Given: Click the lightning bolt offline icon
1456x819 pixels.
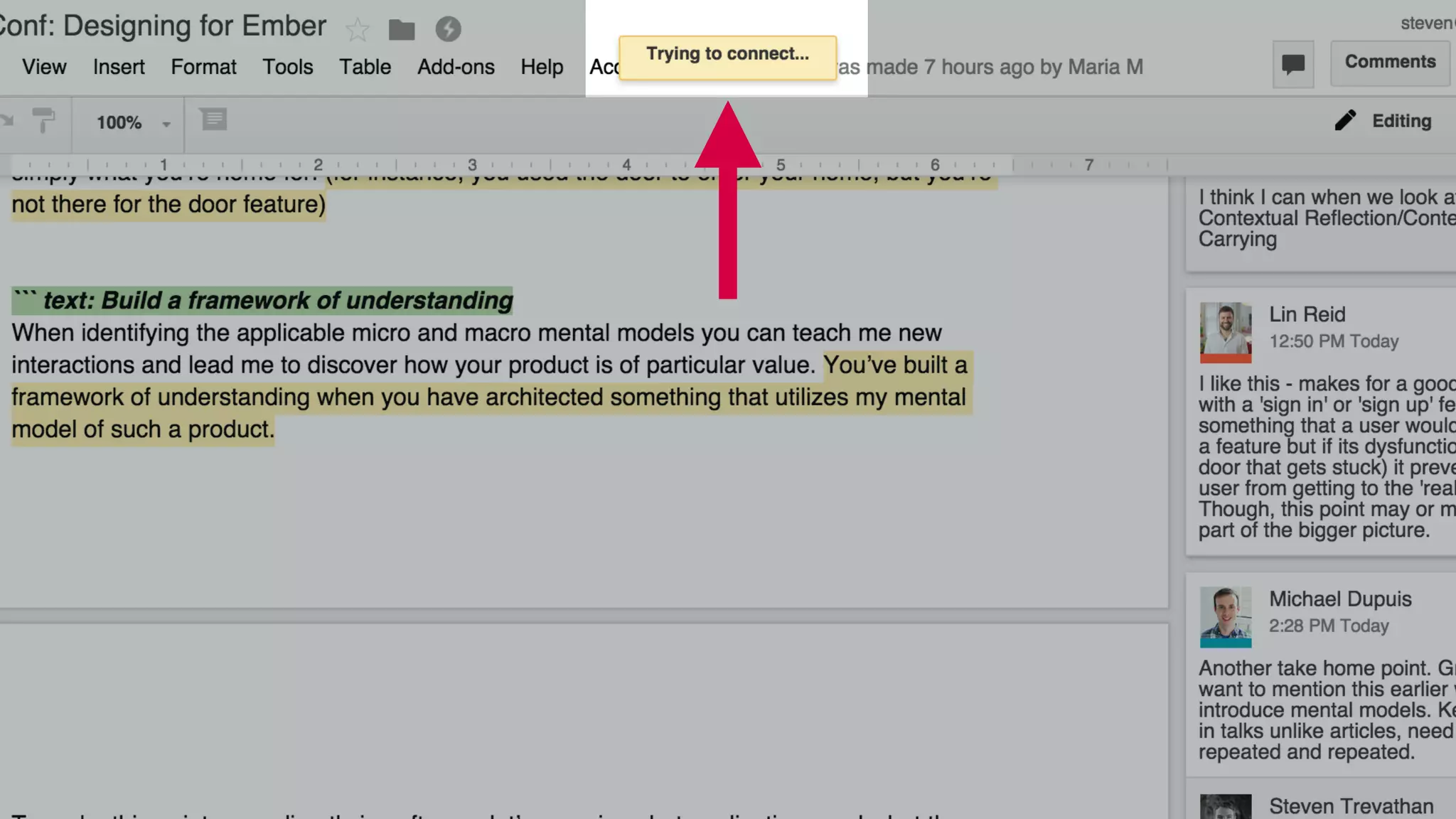Looking at the screenshot, I should pos(448,29).
